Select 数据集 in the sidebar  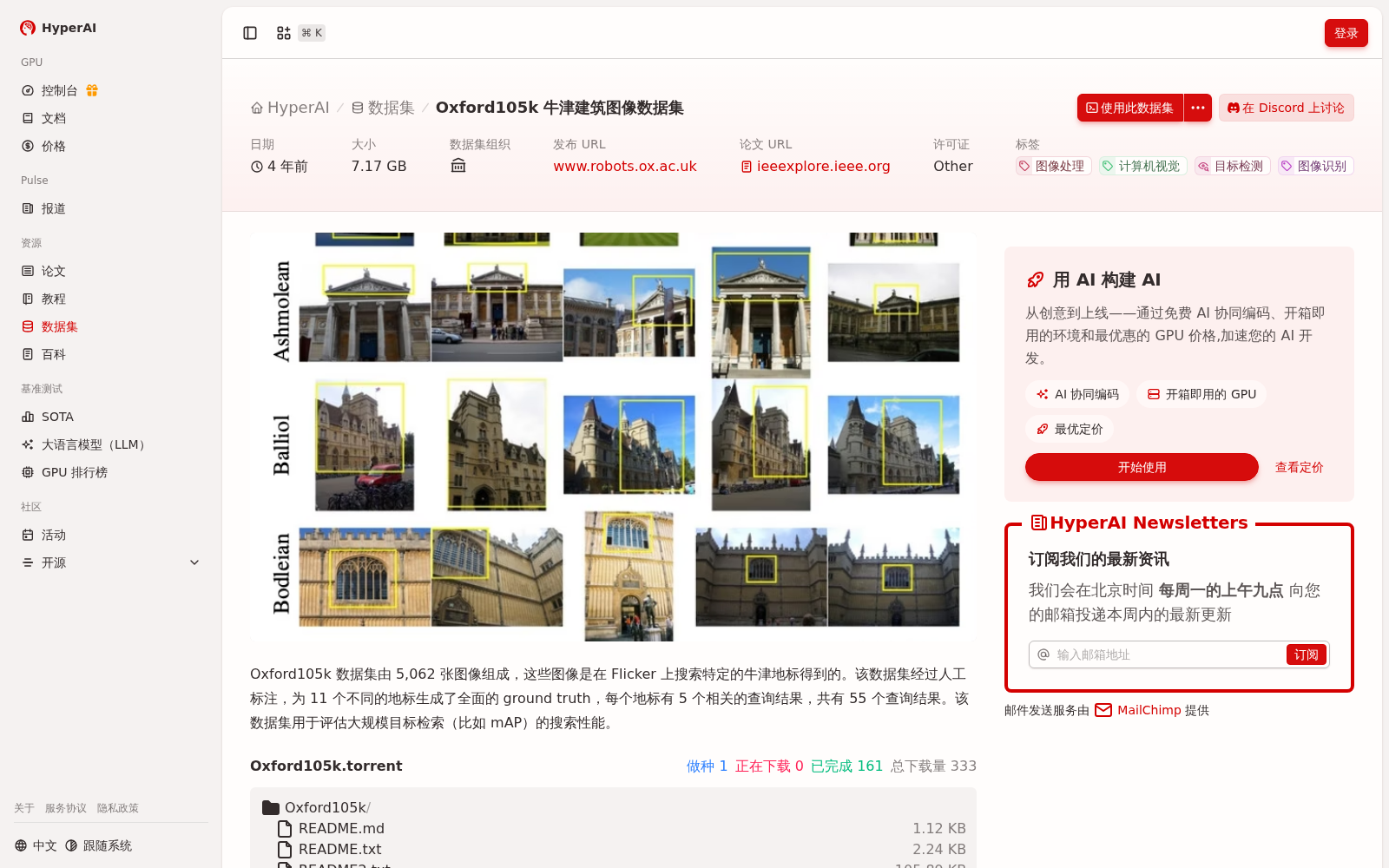click(59, 326)
